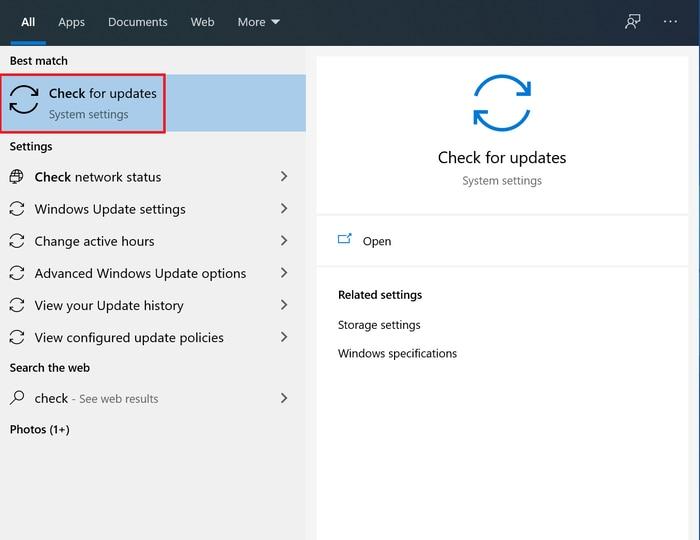Open Windows specifications related link
The width and height of the screenshot is (700, 540).
coord(397,353)
